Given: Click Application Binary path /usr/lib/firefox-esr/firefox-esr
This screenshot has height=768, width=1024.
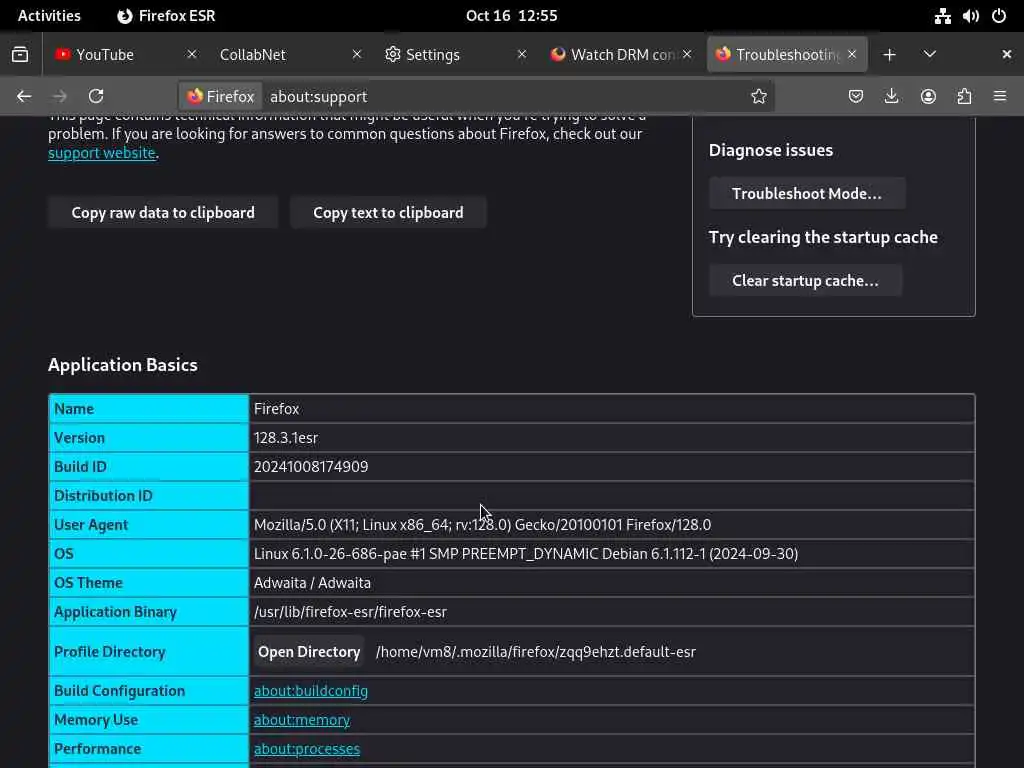Looking at the screenshot, I should 350,612.
